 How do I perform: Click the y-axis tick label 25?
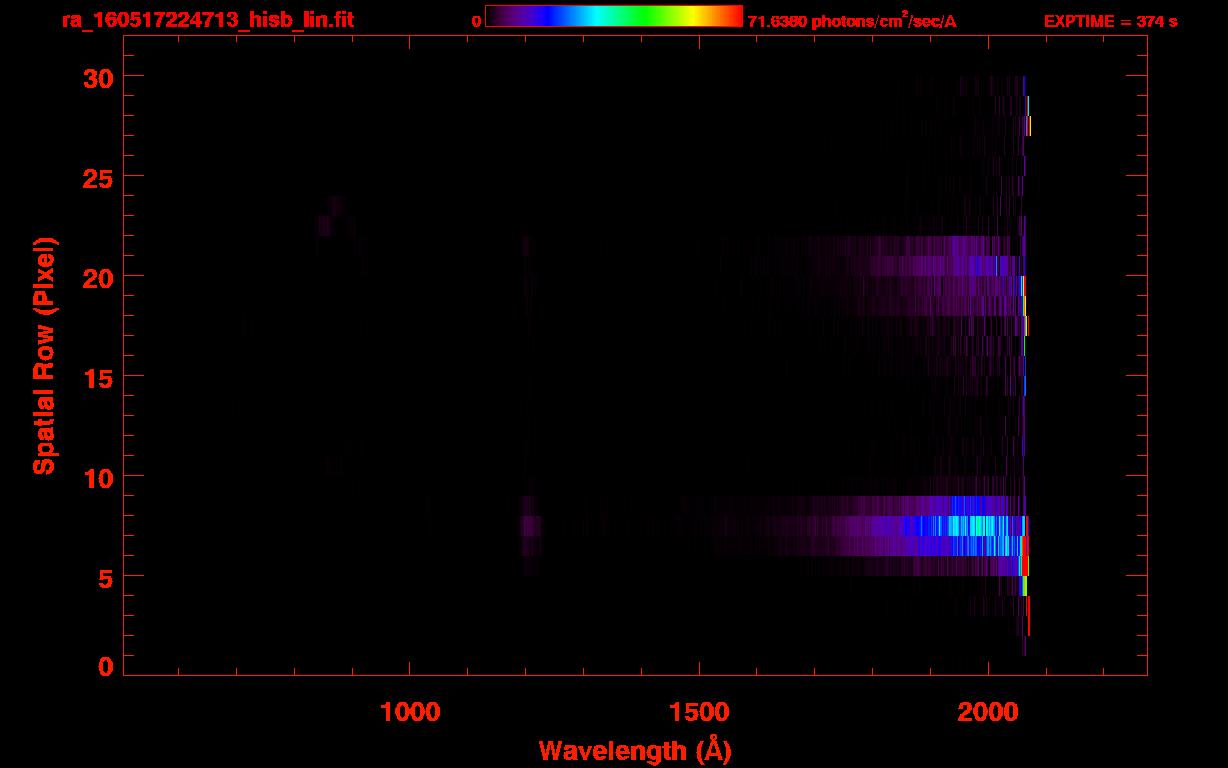point(98,177)
